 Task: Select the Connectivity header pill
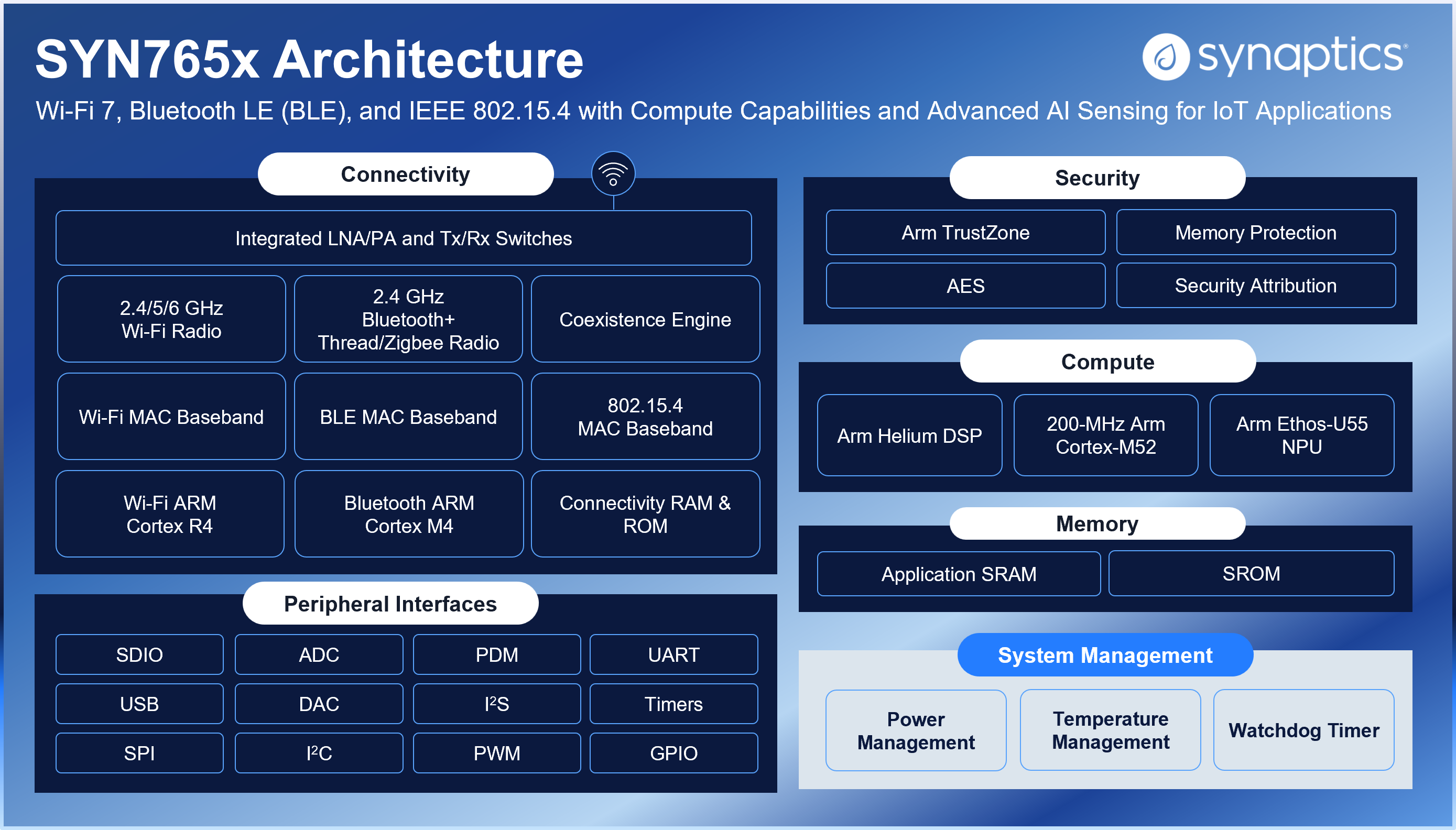(x=405, y=174)
